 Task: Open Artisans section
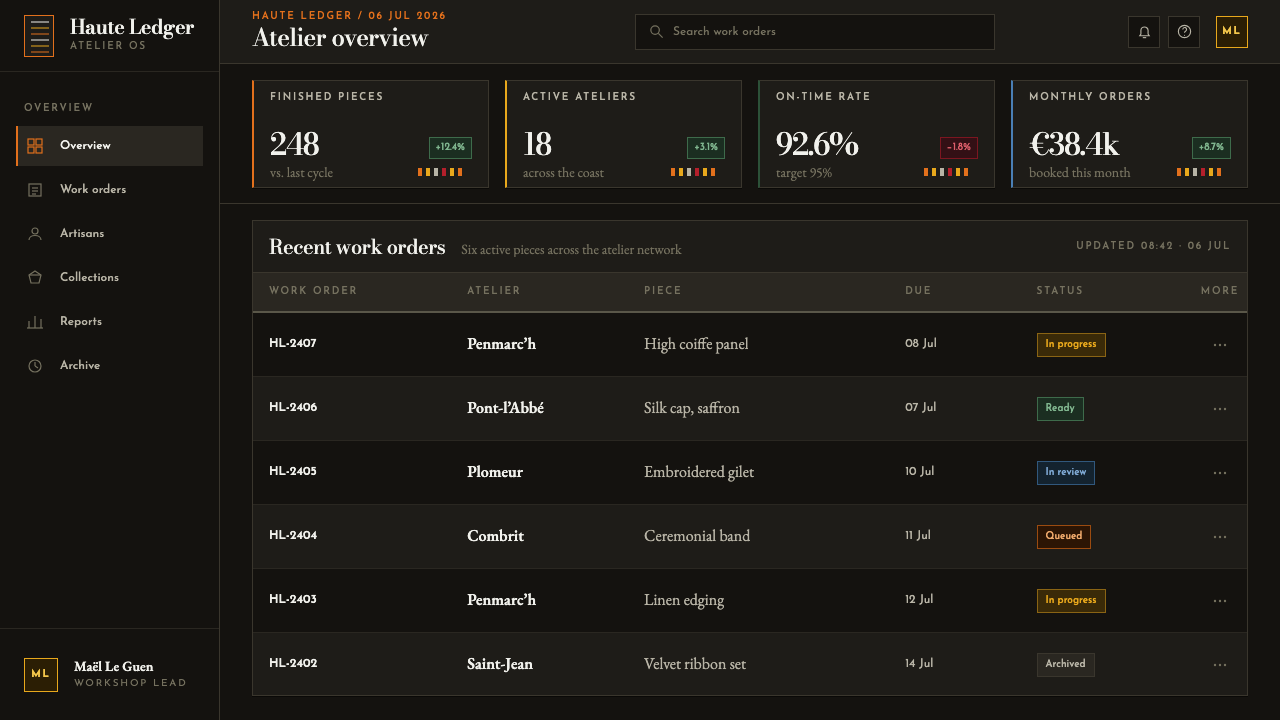click(x=110, y=234)
